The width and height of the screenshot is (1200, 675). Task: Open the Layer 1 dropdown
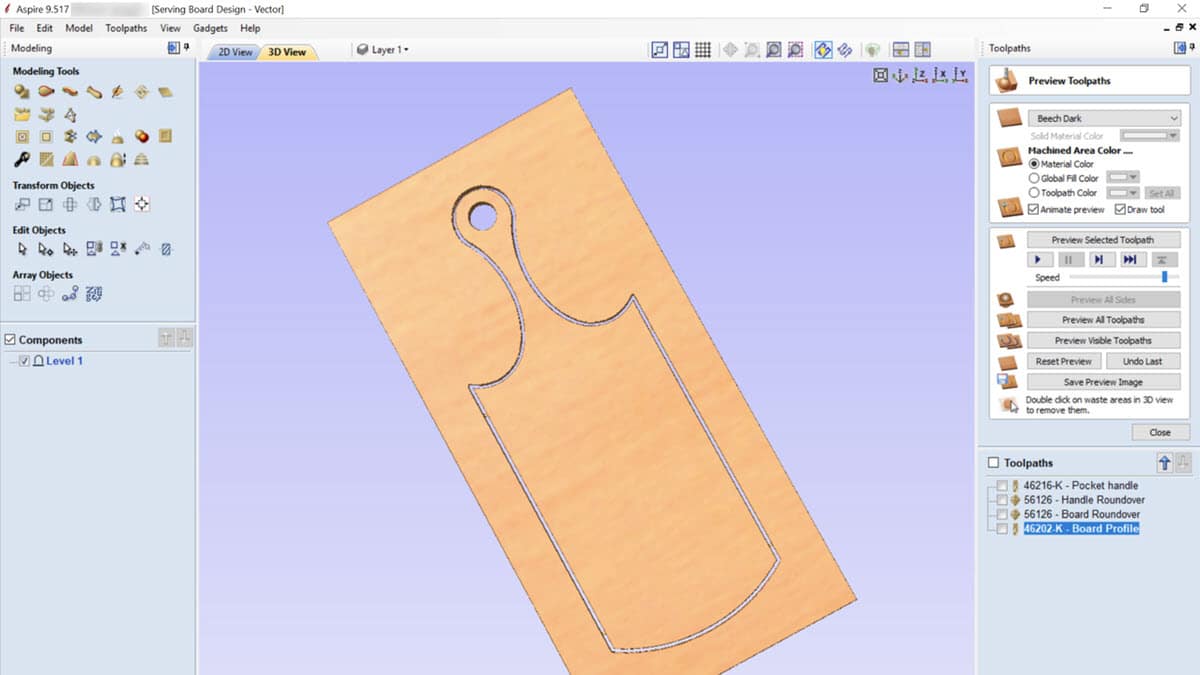(383, 49)
